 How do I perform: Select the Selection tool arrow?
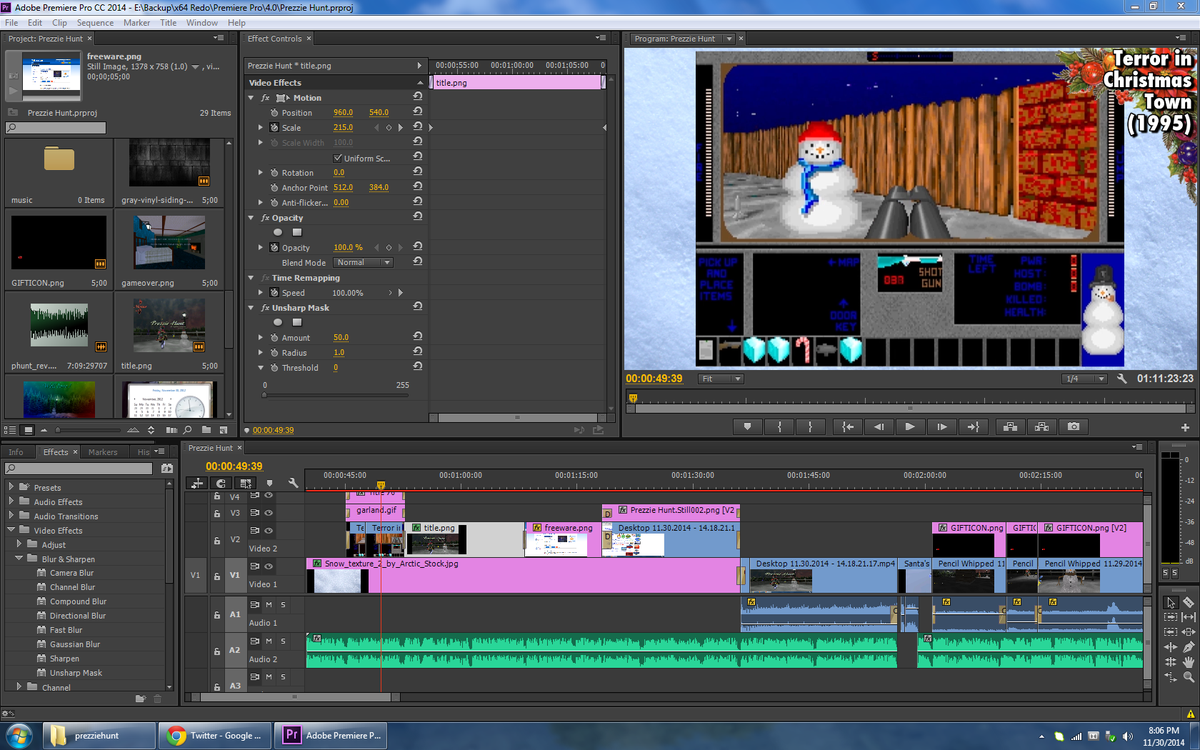coord(1171,603)
